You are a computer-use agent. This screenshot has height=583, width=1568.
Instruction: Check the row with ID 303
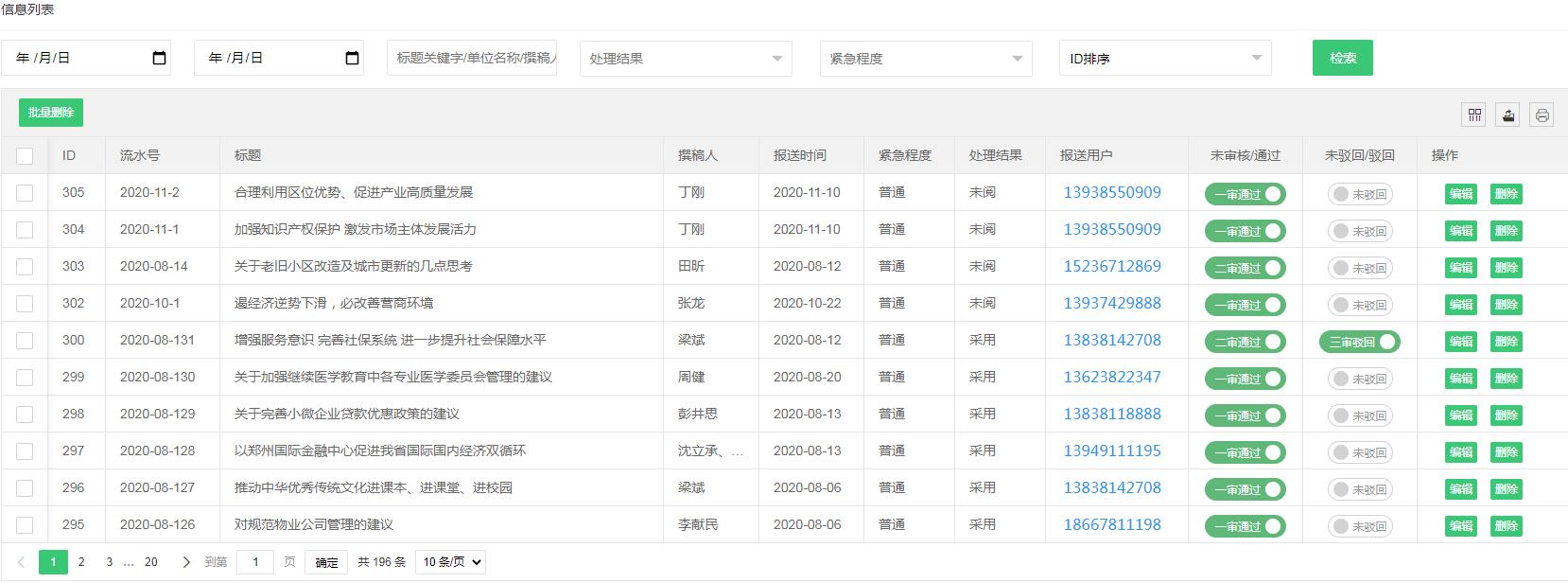click(25, 267)
